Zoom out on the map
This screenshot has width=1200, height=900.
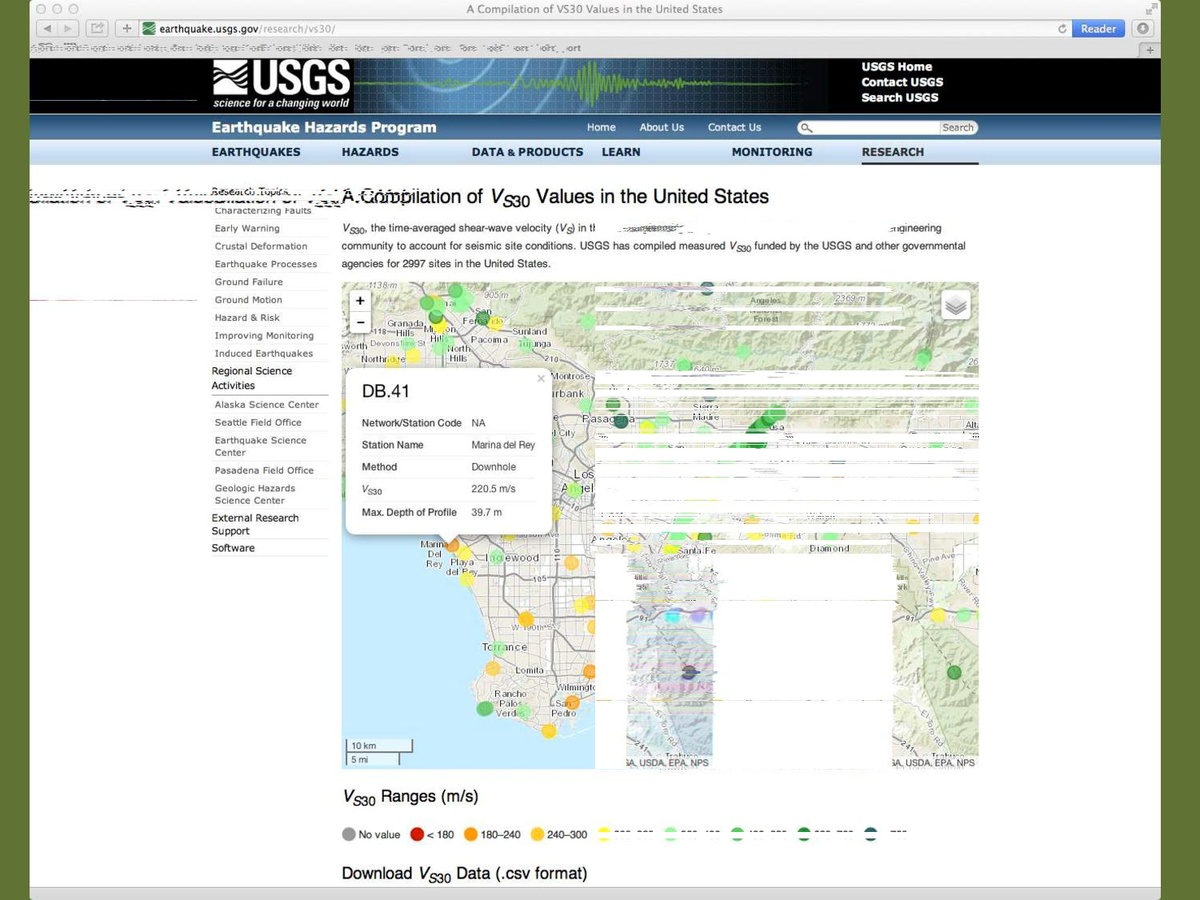pyautogui.click(x=360, y=322)
